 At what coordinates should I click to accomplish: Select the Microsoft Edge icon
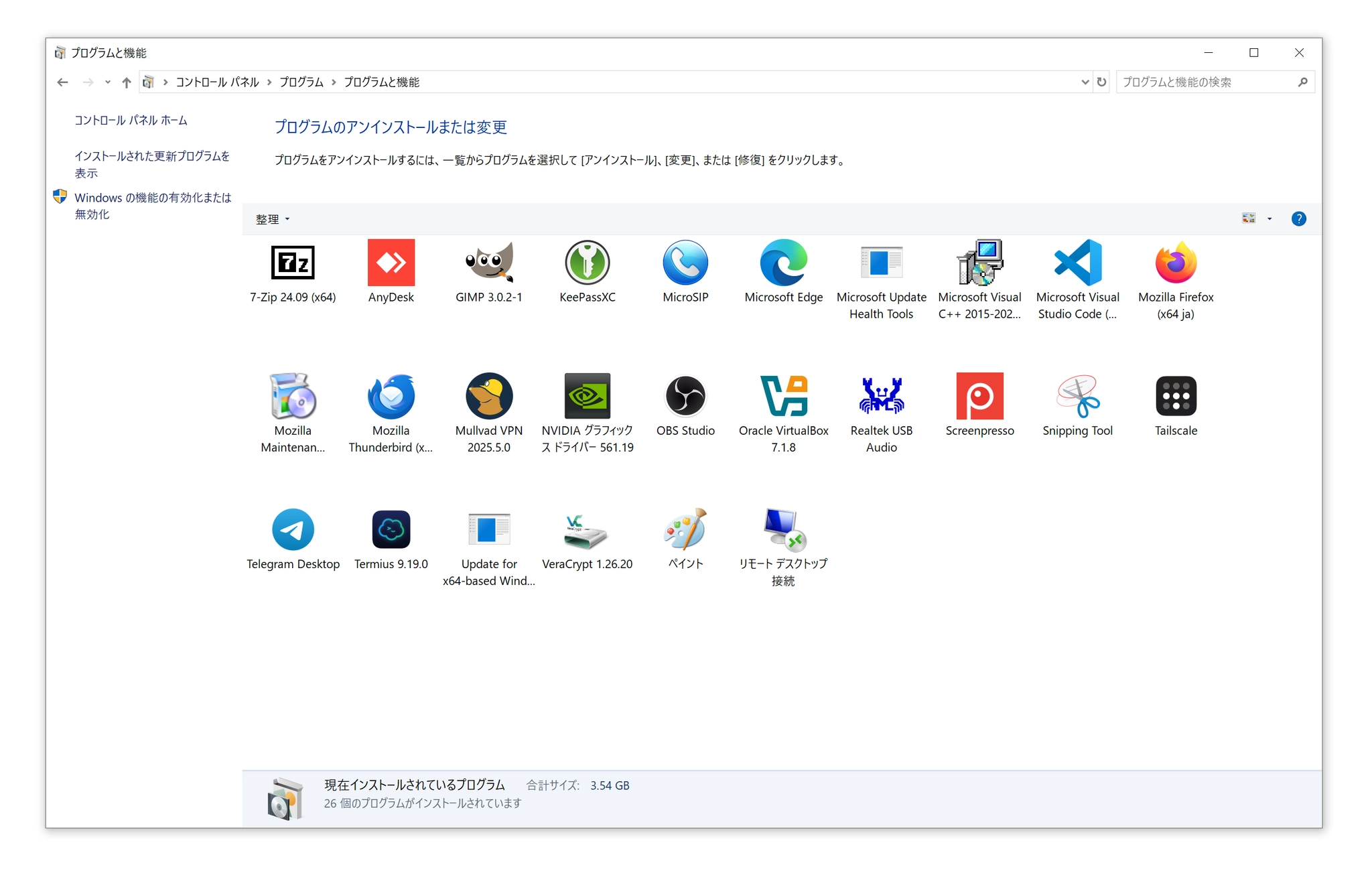click(x=784, y=263)
